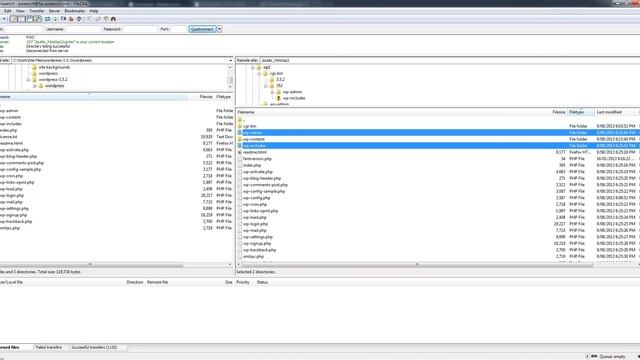
Task: Click the Refresh file lists toolbar icon
Action: (47, 19)
